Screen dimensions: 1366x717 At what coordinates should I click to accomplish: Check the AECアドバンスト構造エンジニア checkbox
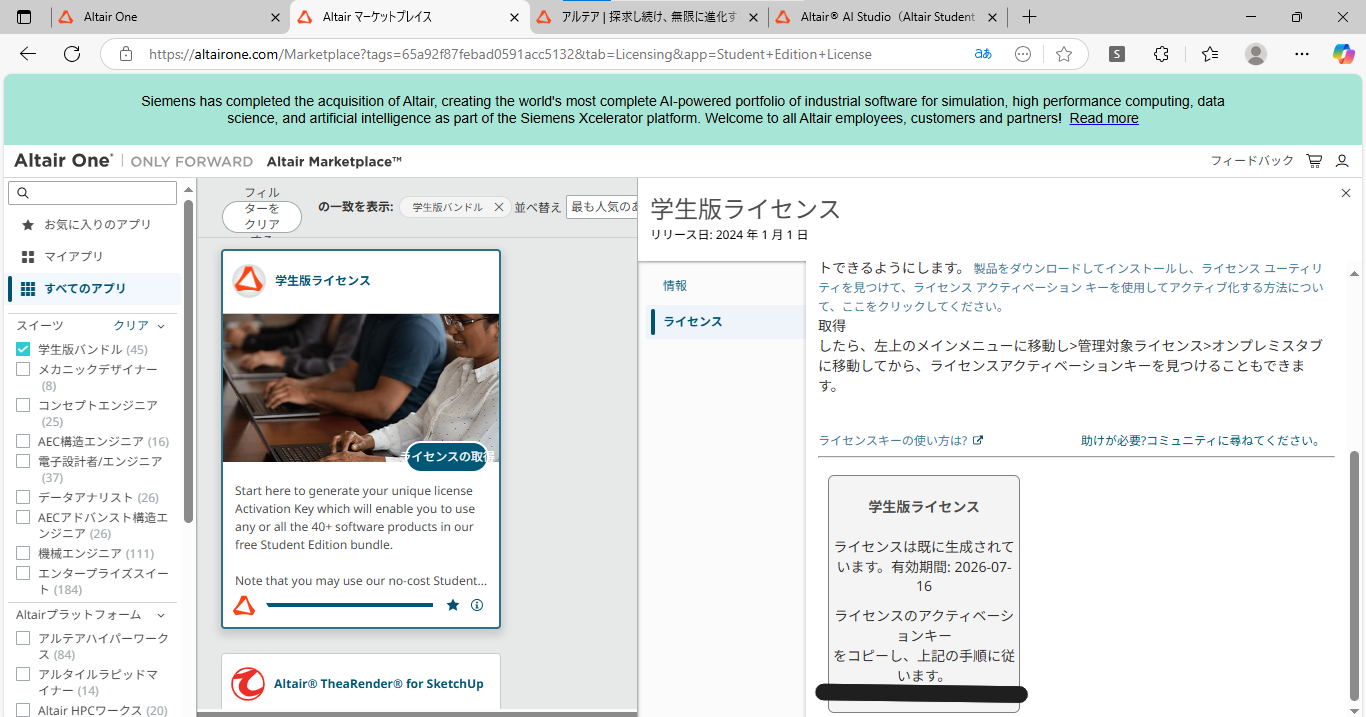tap(23, 517)
